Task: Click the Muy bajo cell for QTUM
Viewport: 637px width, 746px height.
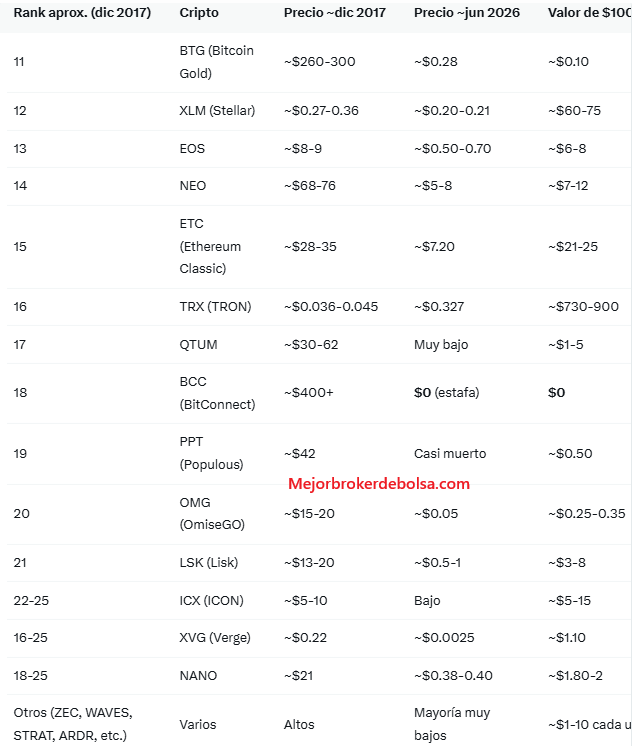Action: (441, 345)
